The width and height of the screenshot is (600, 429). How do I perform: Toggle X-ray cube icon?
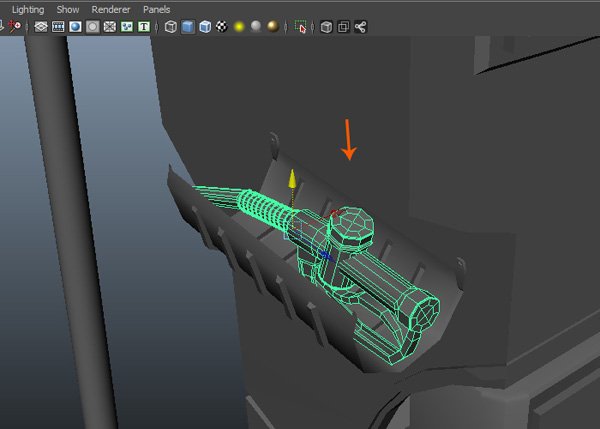[x=326, y=27]
